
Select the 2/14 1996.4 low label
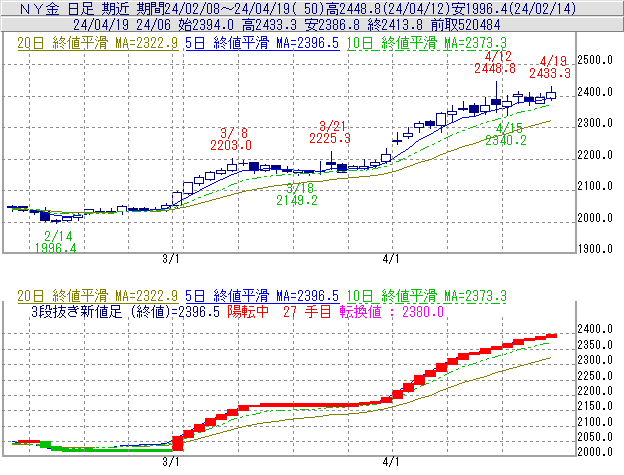[56, 242]
